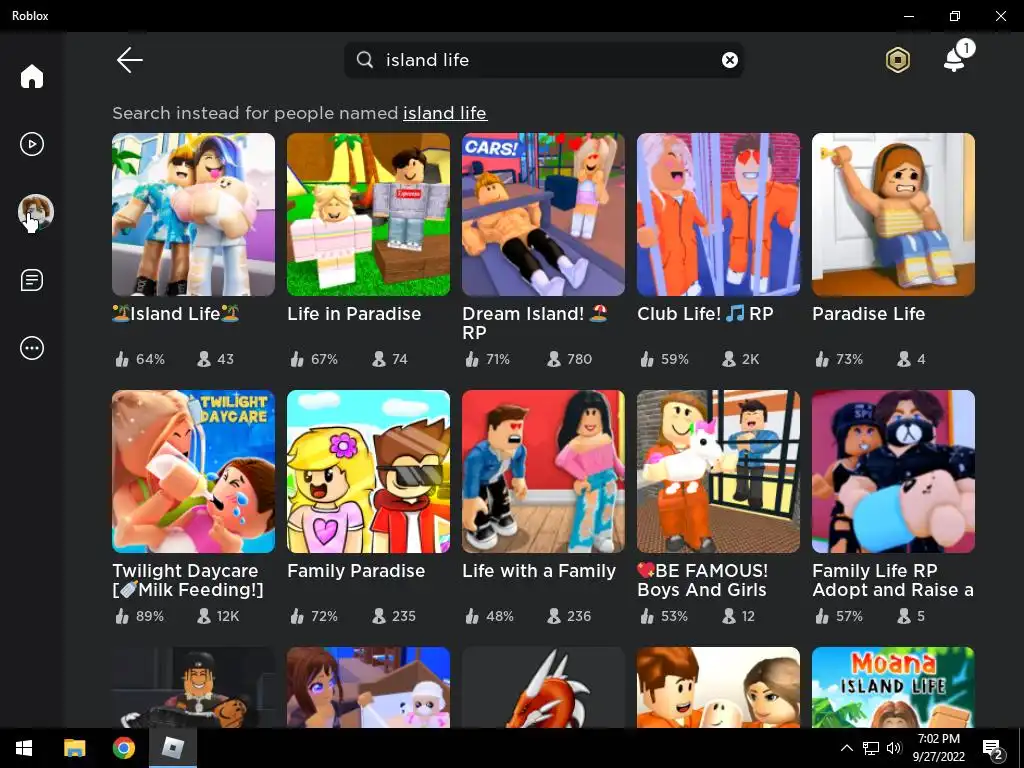Viewport: 1024px width, 768px height.
Task: Open the Paradise Life thumbnail
Action: [x=893, y=214]
